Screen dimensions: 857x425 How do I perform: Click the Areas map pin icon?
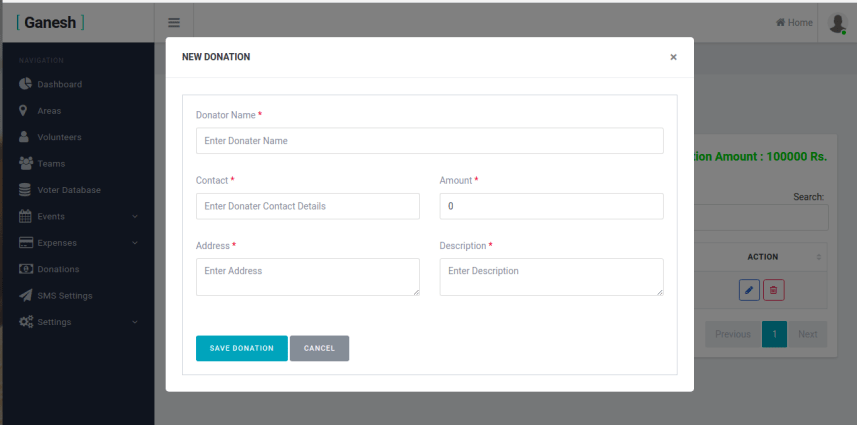pyautogui.click(x=24, y=110)
